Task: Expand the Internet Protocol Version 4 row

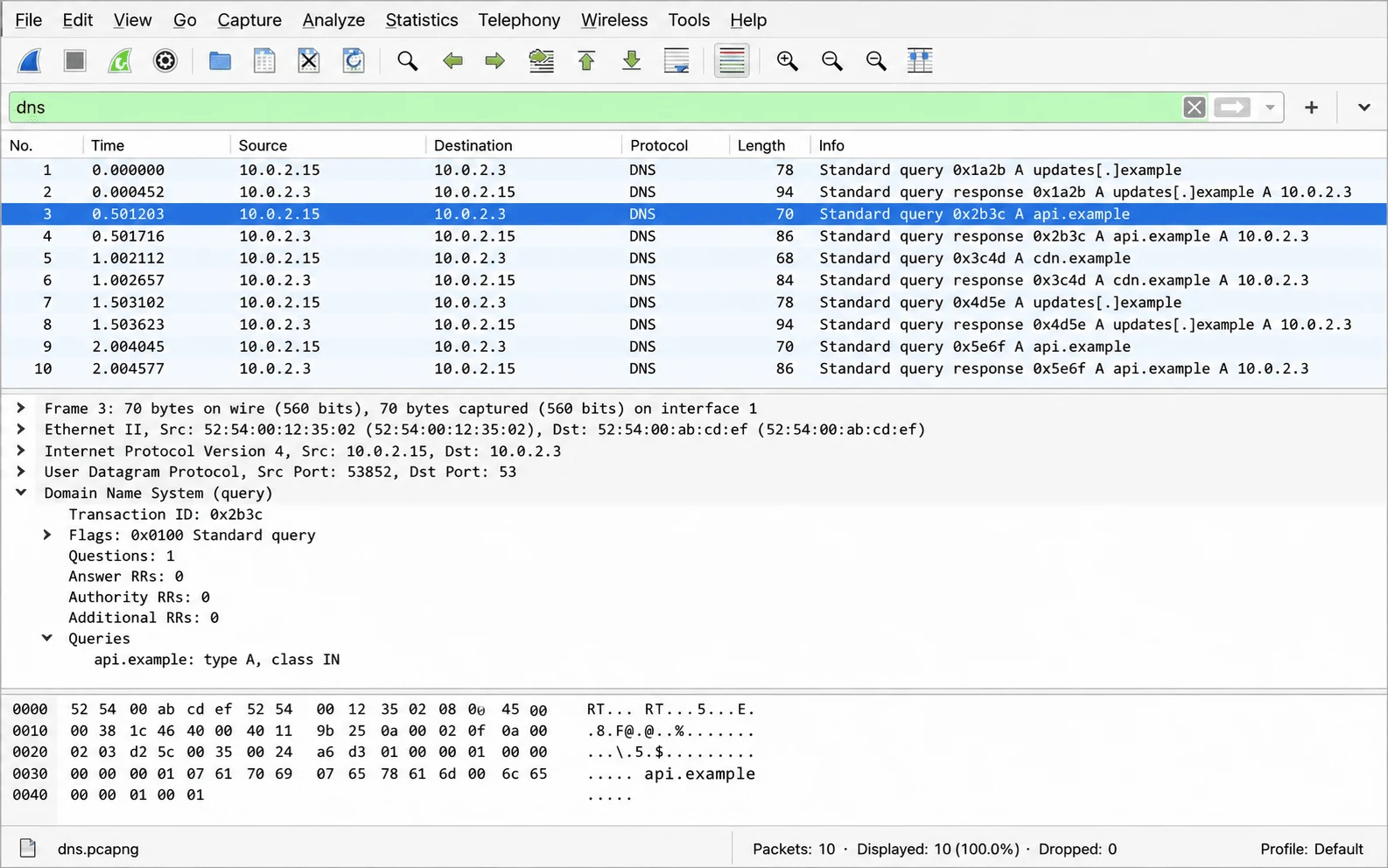Action: click(20, 451)
